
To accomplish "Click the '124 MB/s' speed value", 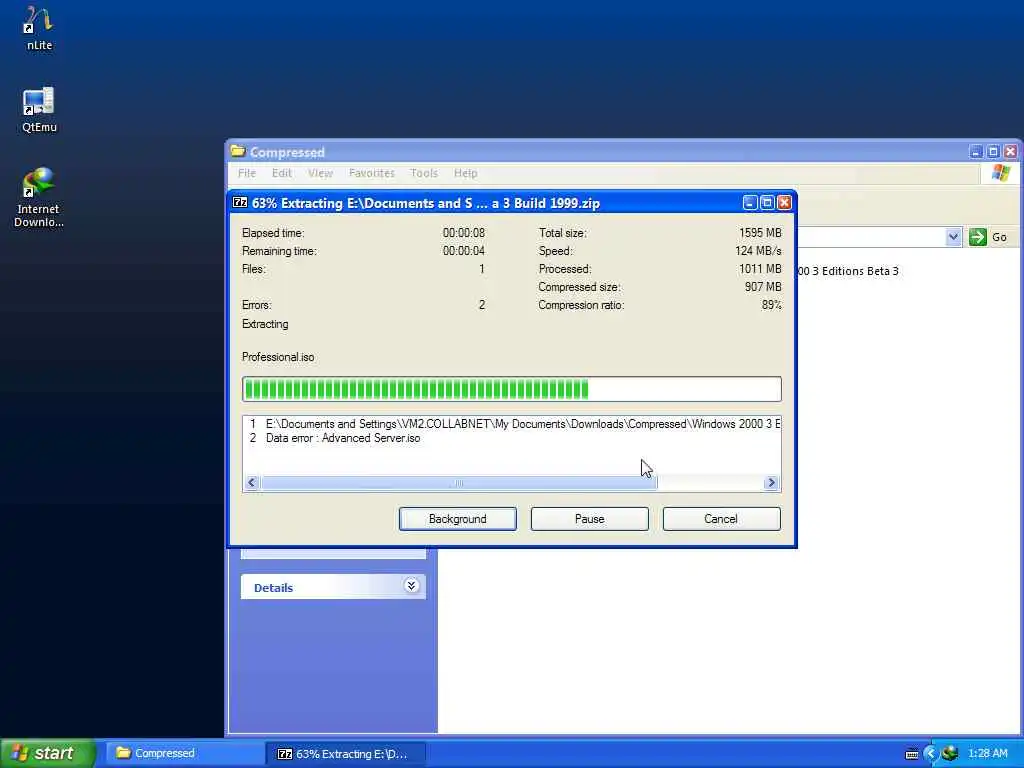I will [758, 251].
